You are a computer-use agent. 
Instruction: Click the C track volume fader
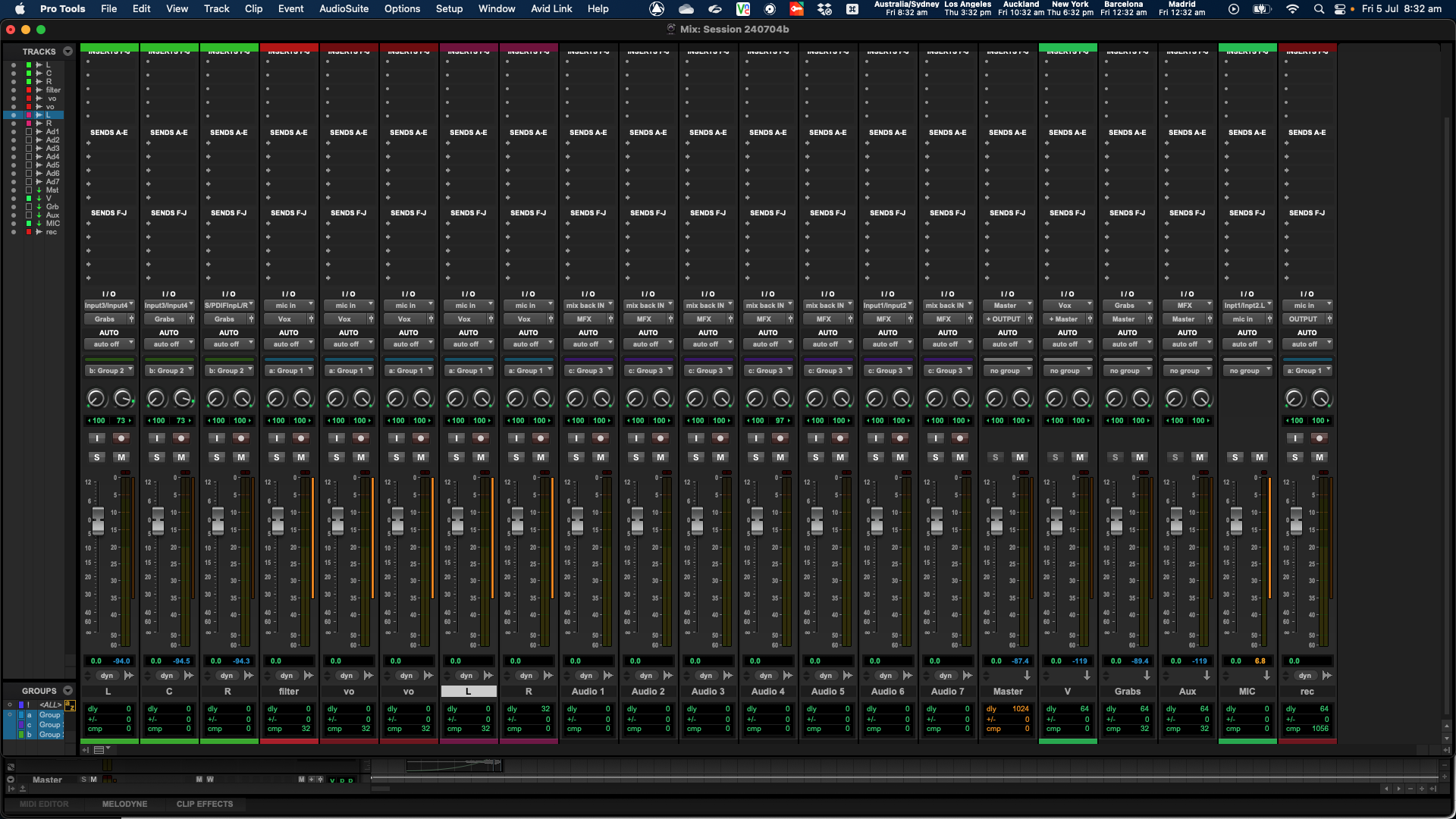[x=158, y=521]
